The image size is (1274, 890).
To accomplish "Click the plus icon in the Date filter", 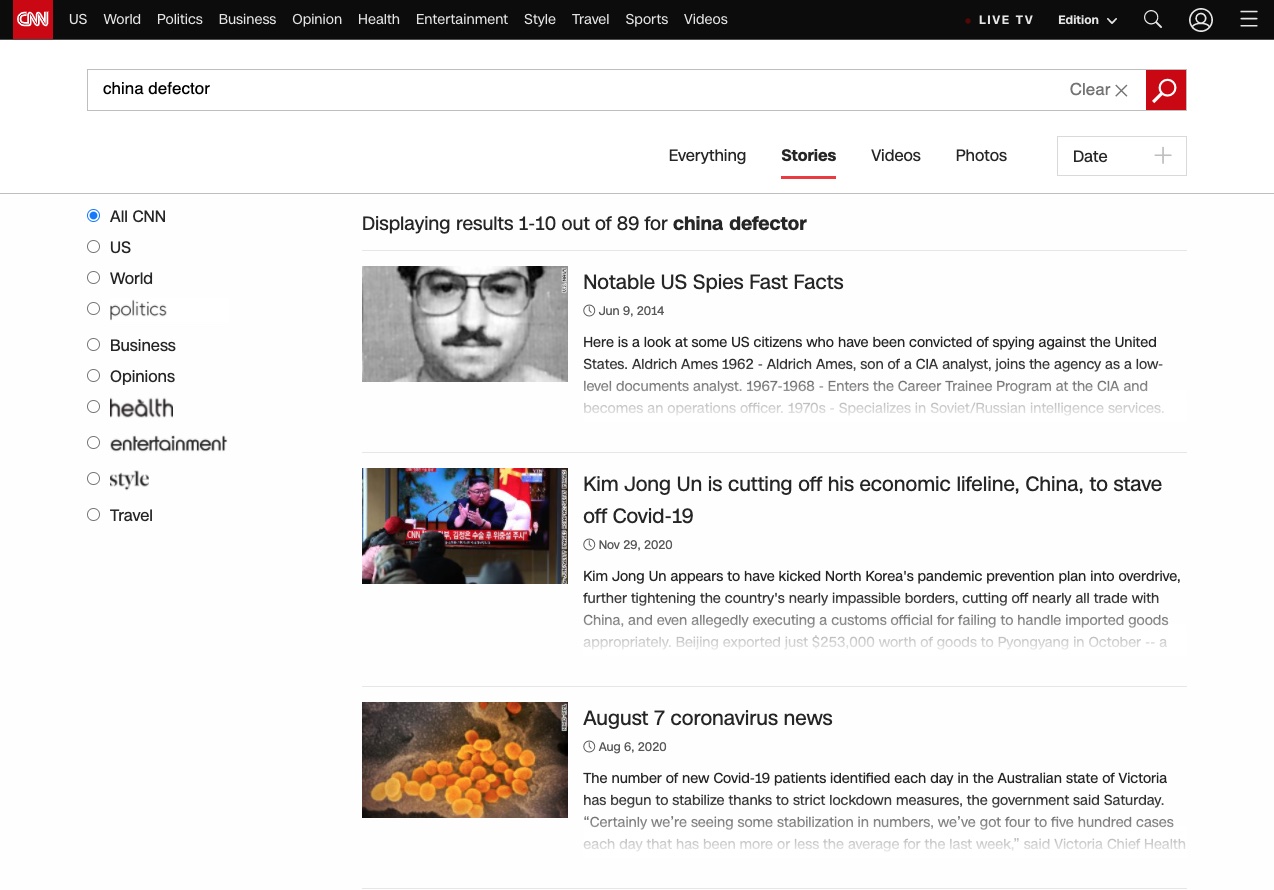I will pos(1163,156).
